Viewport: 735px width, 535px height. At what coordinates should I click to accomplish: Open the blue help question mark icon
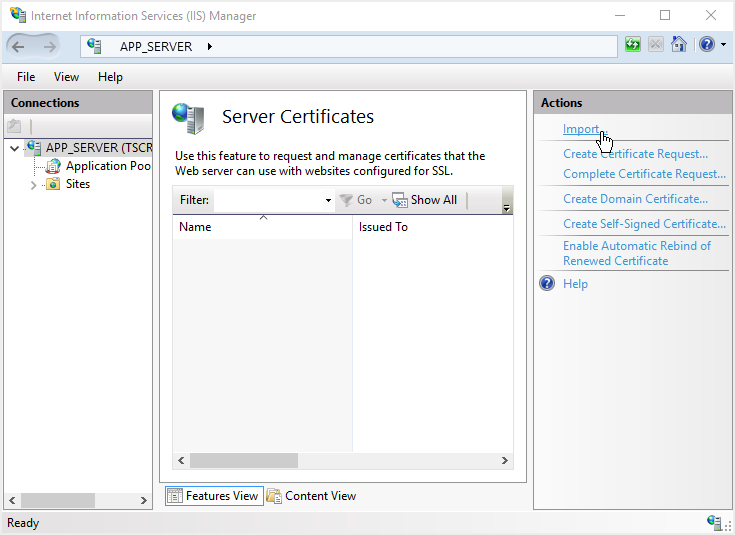[x=707, y=45]
